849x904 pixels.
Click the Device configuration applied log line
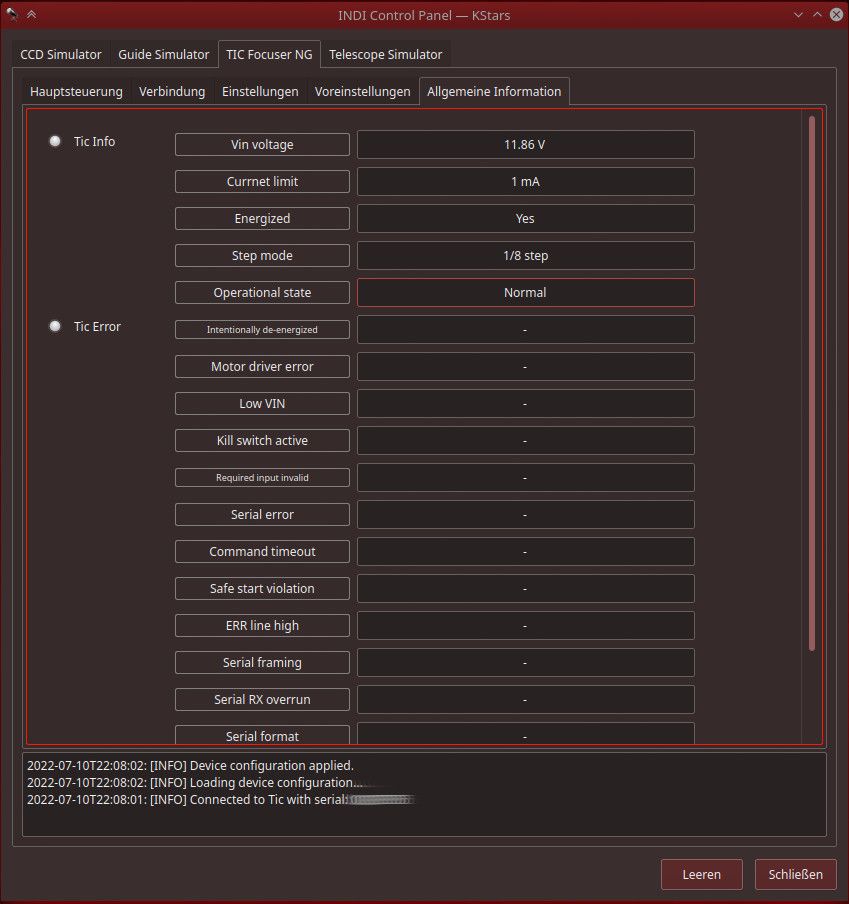pyautogui.click(x=190, y=766)
